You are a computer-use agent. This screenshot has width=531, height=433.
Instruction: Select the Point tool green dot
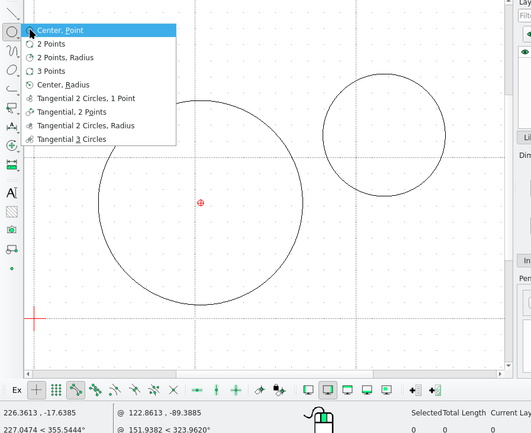(x=12, y=268)
